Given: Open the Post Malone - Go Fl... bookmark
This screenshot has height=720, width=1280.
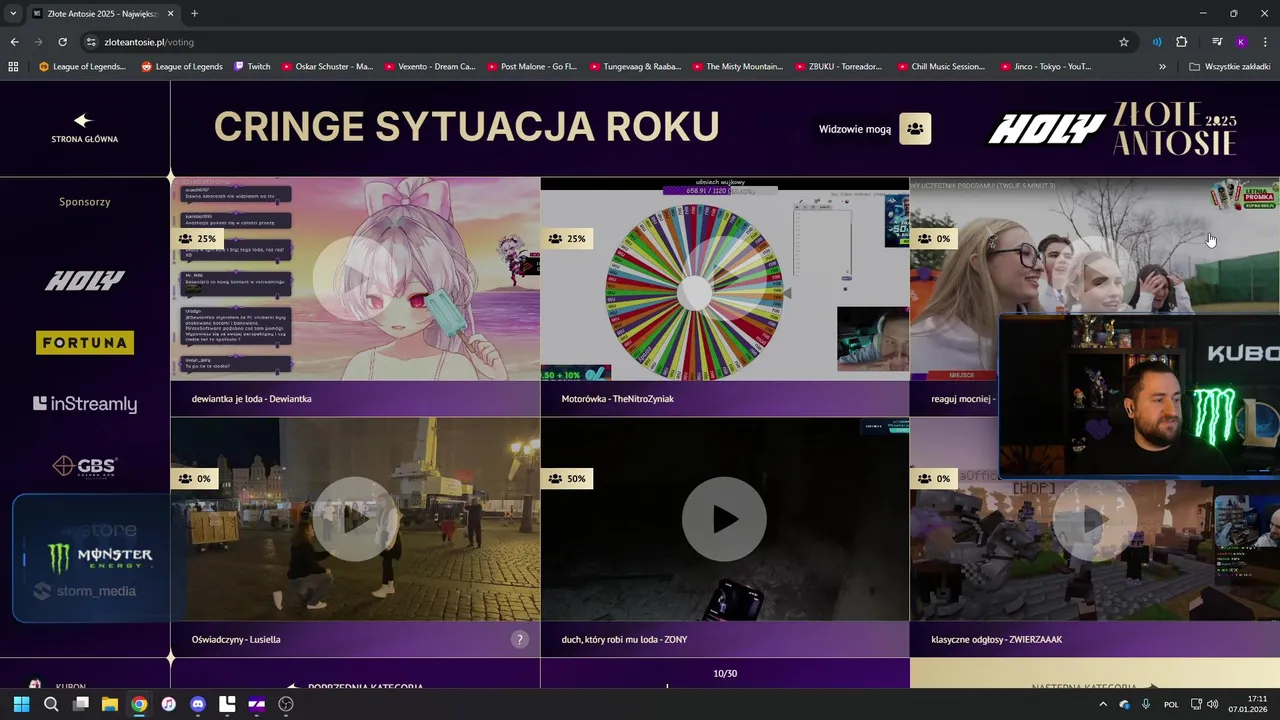Looking at the screenshot, I should pos(532,67).
